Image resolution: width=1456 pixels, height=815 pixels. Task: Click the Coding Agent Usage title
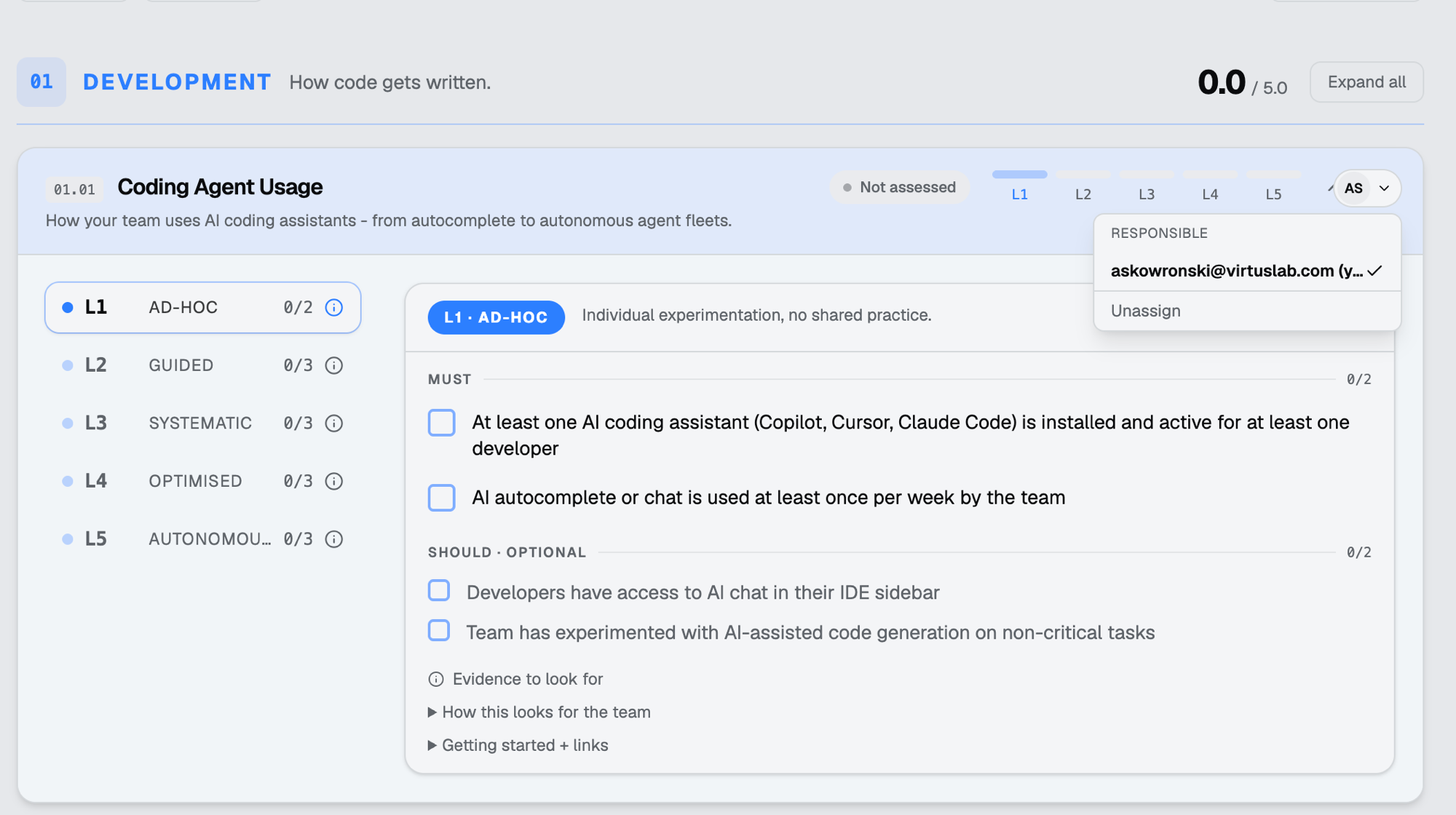pos(220,187)
